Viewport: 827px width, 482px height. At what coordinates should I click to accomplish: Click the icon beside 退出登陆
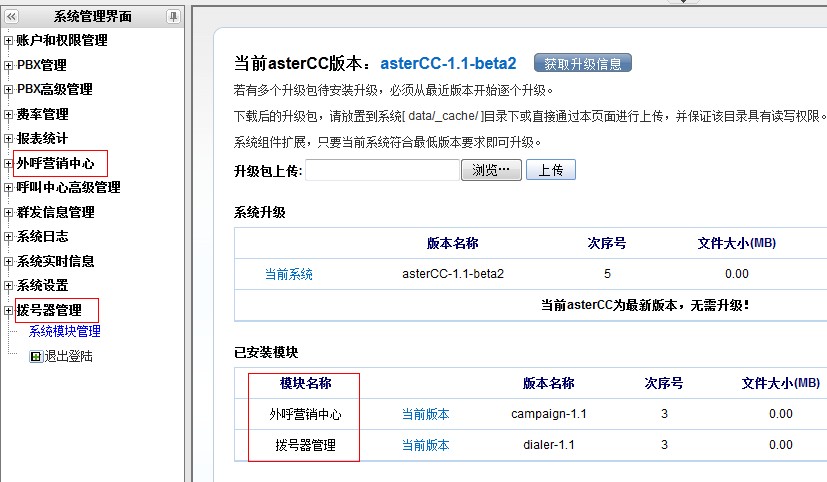pyautogui.click(x=36, y=356)
